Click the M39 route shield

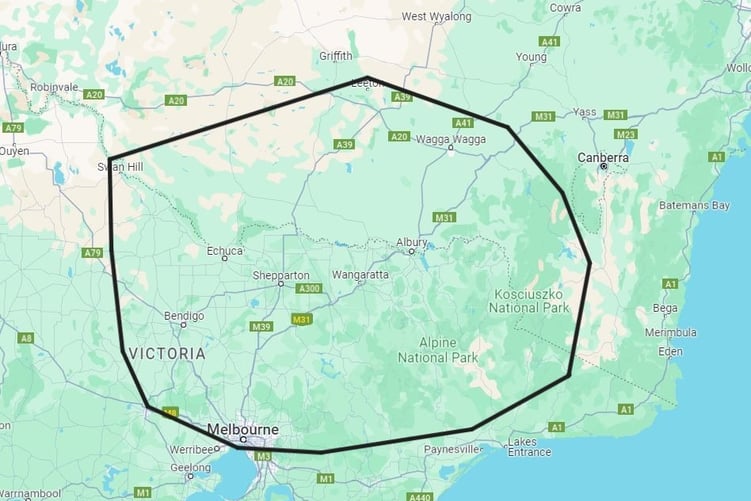[261, 327]
